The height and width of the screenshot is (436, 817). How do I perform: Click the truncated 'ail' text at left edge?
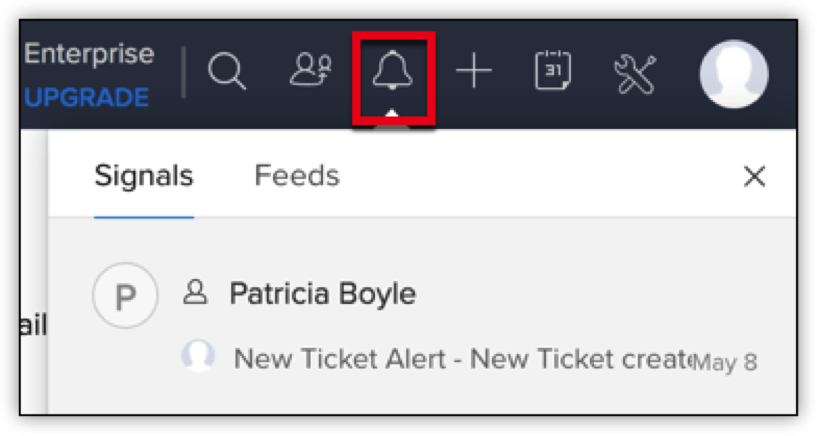click(34, 326)
